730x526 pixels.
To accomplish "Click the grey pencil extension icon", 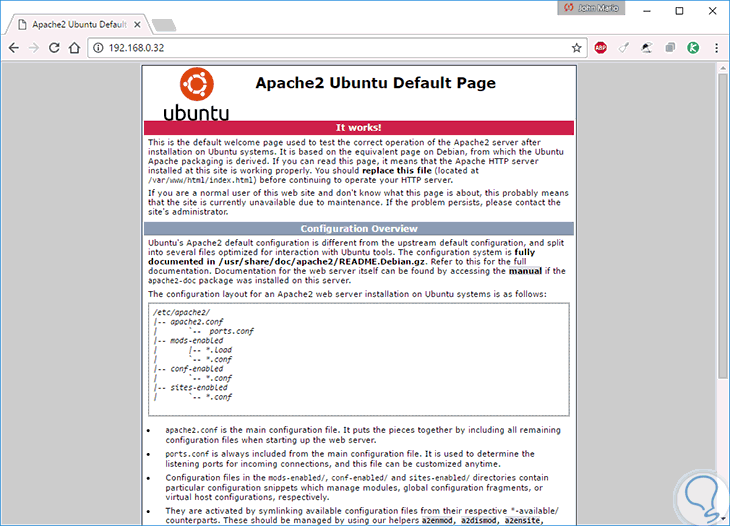I will coord(624,47).
